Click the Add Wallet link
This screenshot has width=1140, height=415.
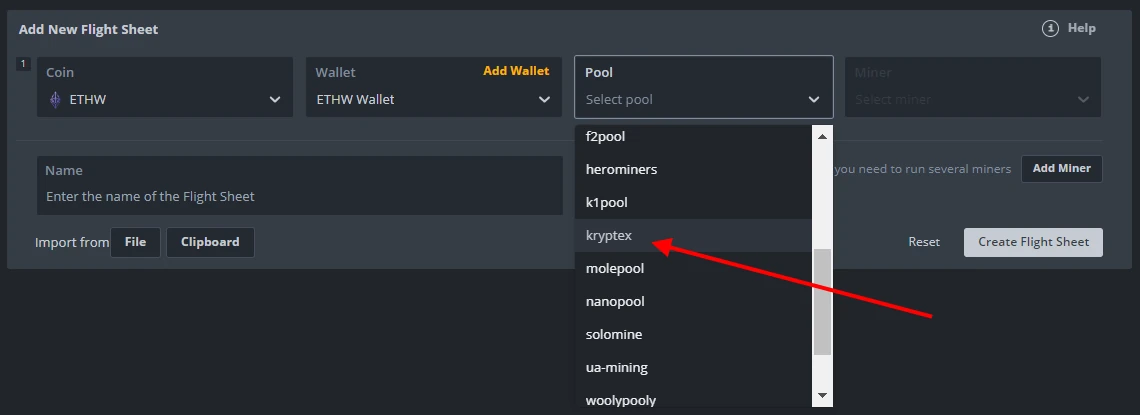click(x=516, y=71)
